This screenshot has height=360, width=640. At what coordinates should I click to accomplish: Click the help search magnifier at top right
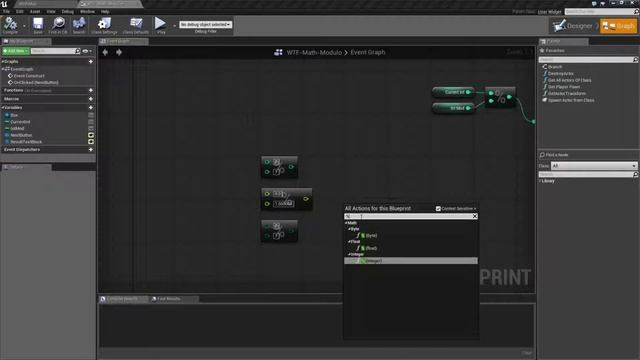[x=636, y=12]
